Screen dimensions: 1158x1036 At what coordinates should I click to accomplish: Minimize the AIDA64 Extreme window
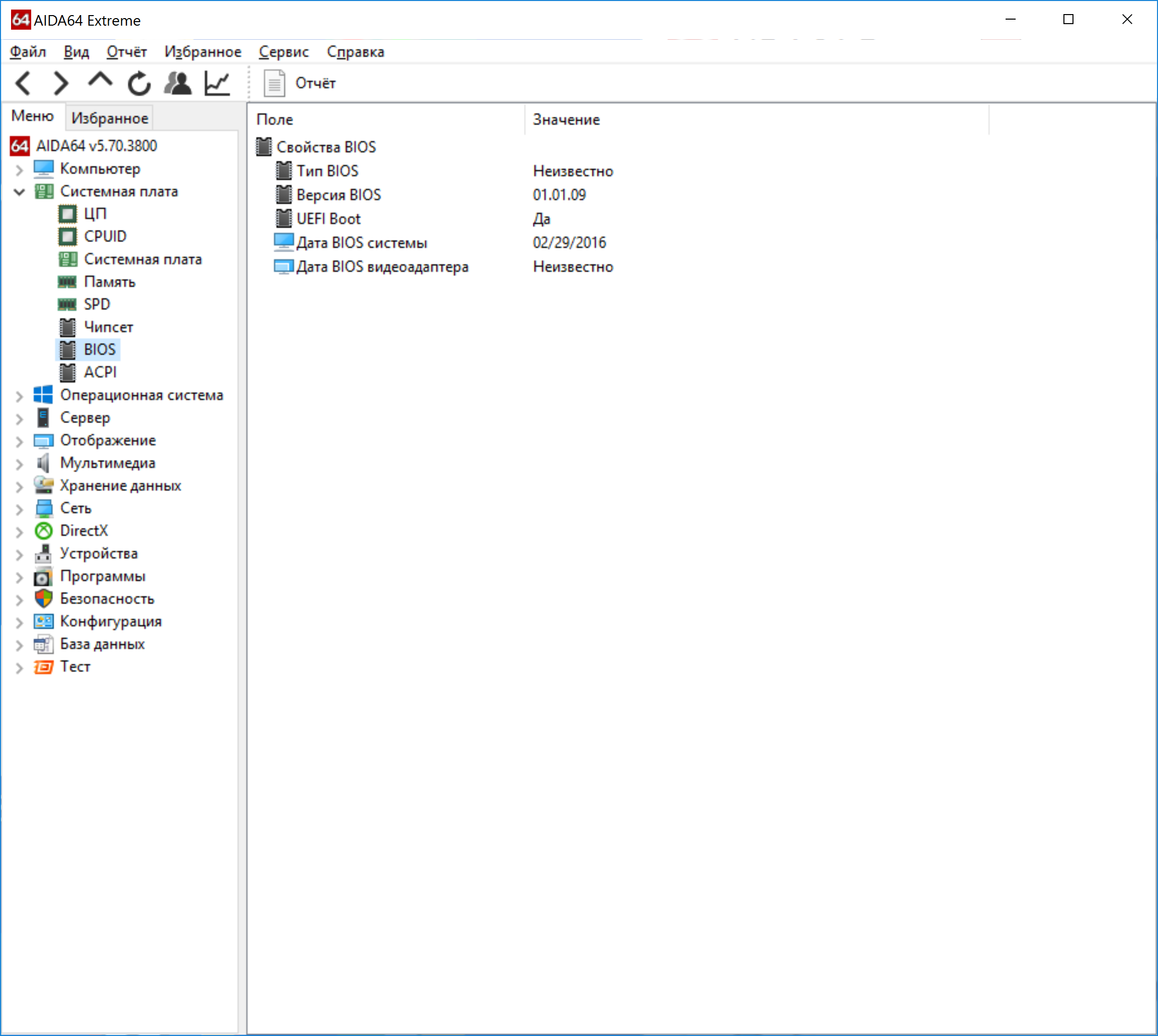point(1011,19)
